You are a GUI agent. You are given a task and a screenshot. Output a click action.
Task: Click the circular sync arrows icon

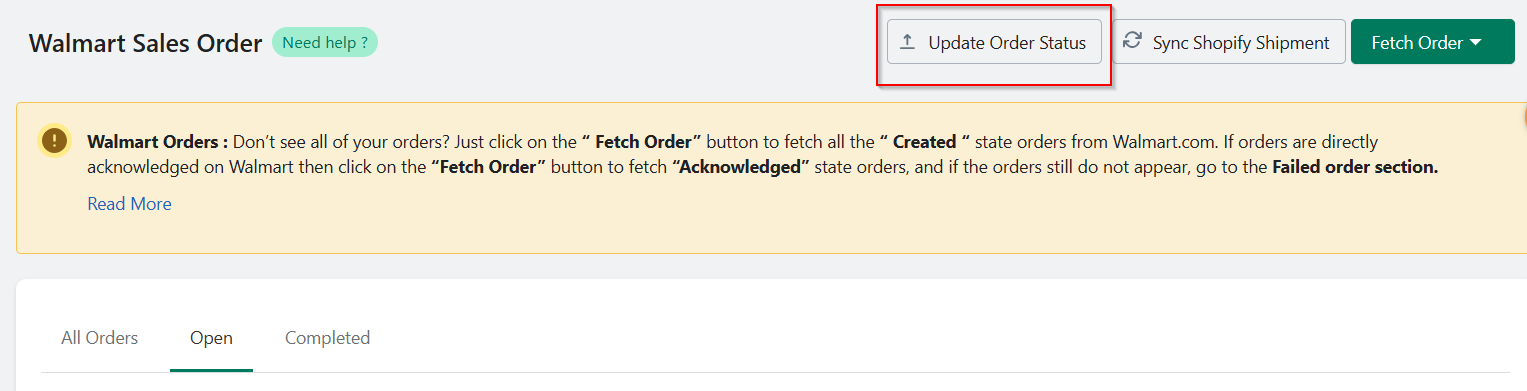pyautogui.click(x=1132, y=41)
